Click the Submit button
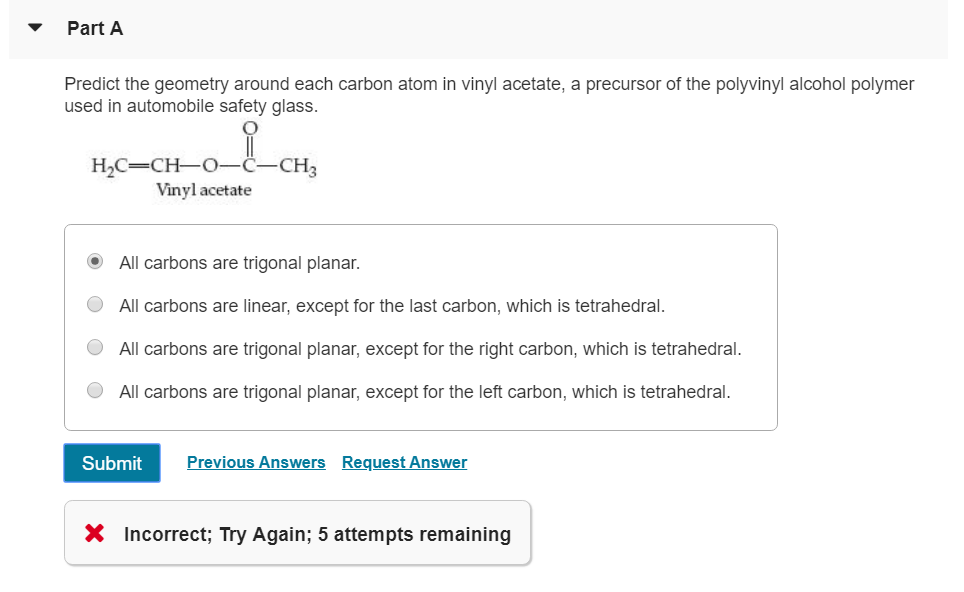This screenshot has height=592, width=964. tap(112, 463)
